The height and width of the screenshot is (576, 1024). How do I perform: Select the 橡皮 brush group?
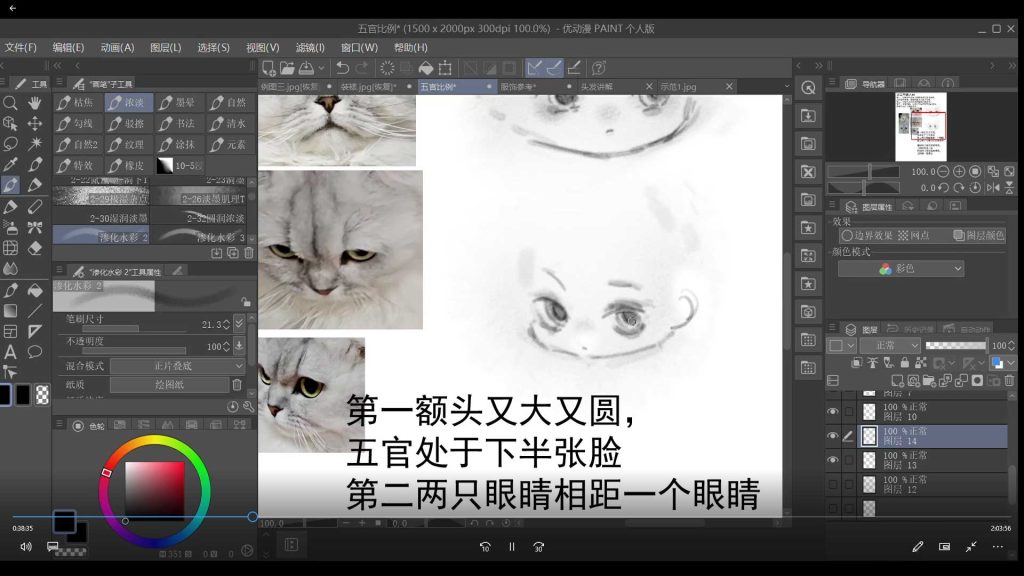pos(127,165)
